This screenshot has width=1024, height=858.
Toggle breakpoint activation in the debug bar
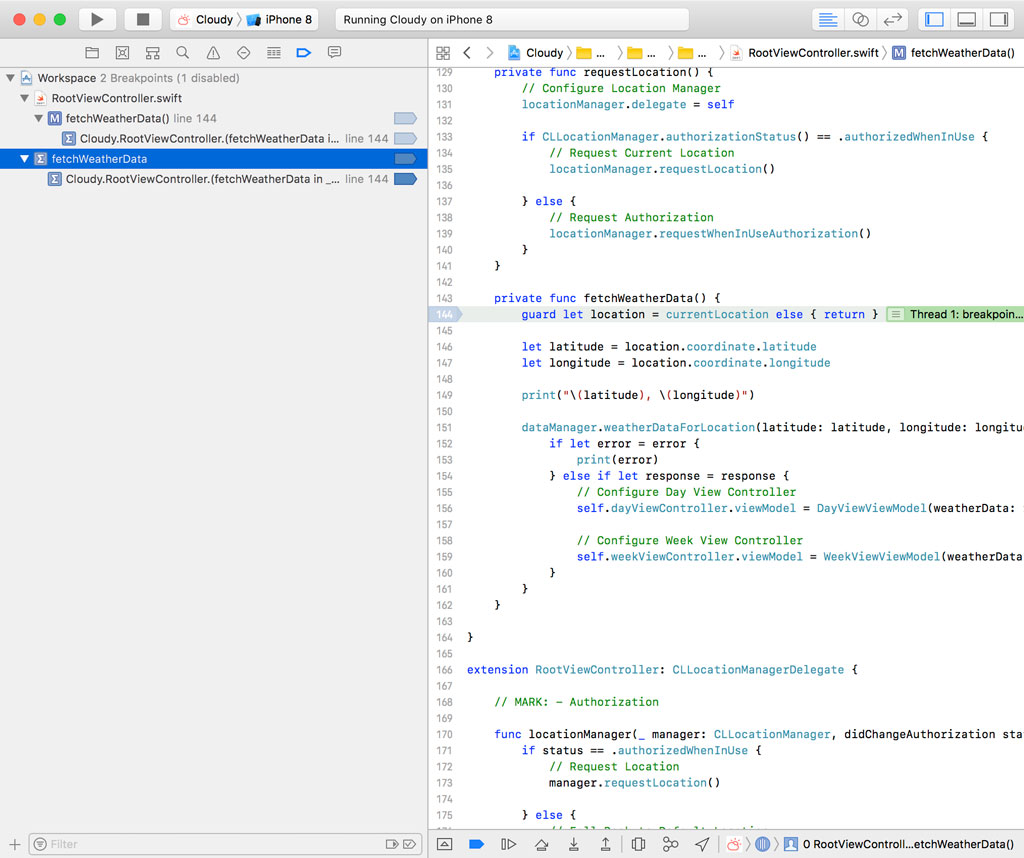point(477,844)
